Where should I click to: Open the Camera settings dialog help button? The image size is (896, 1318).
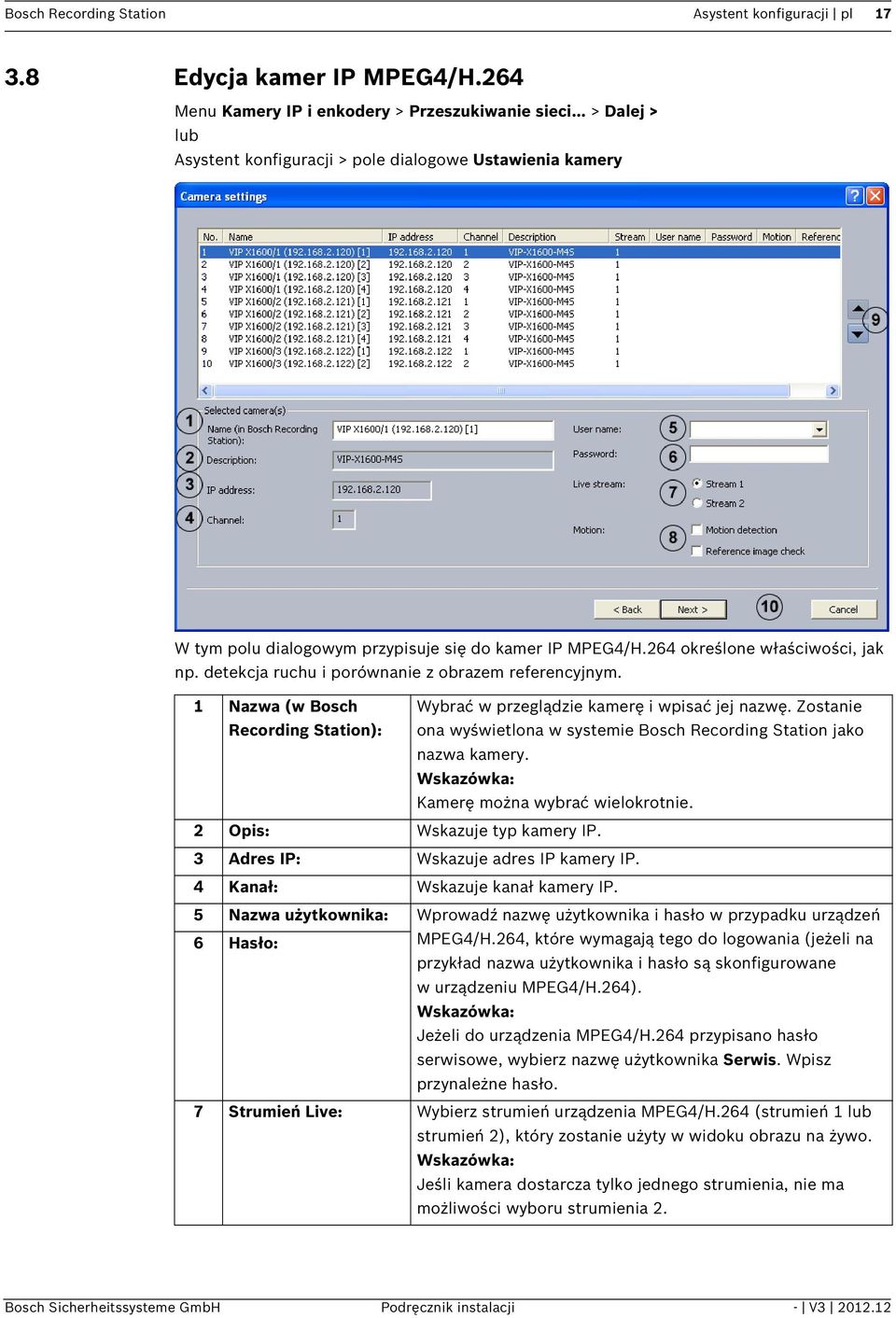(x=854, y=196)
